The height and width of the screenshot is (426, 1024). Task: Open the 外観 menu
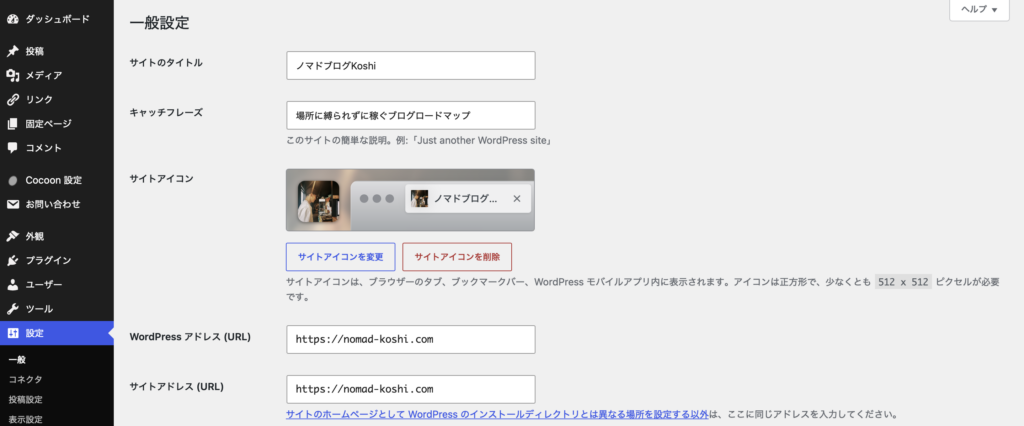tap(57, 237)
